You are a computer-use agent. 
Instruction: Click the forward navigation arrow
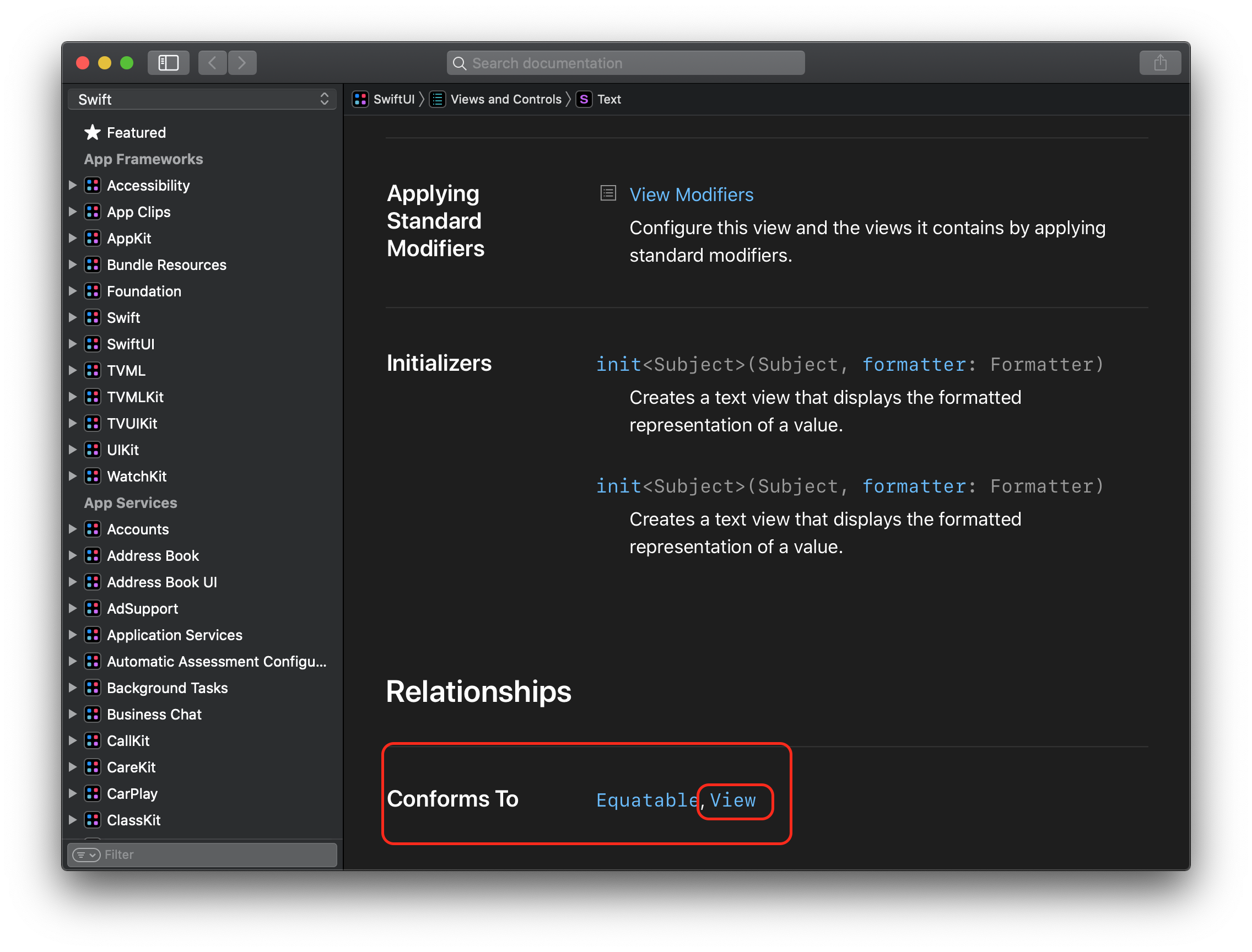(242, 62)
